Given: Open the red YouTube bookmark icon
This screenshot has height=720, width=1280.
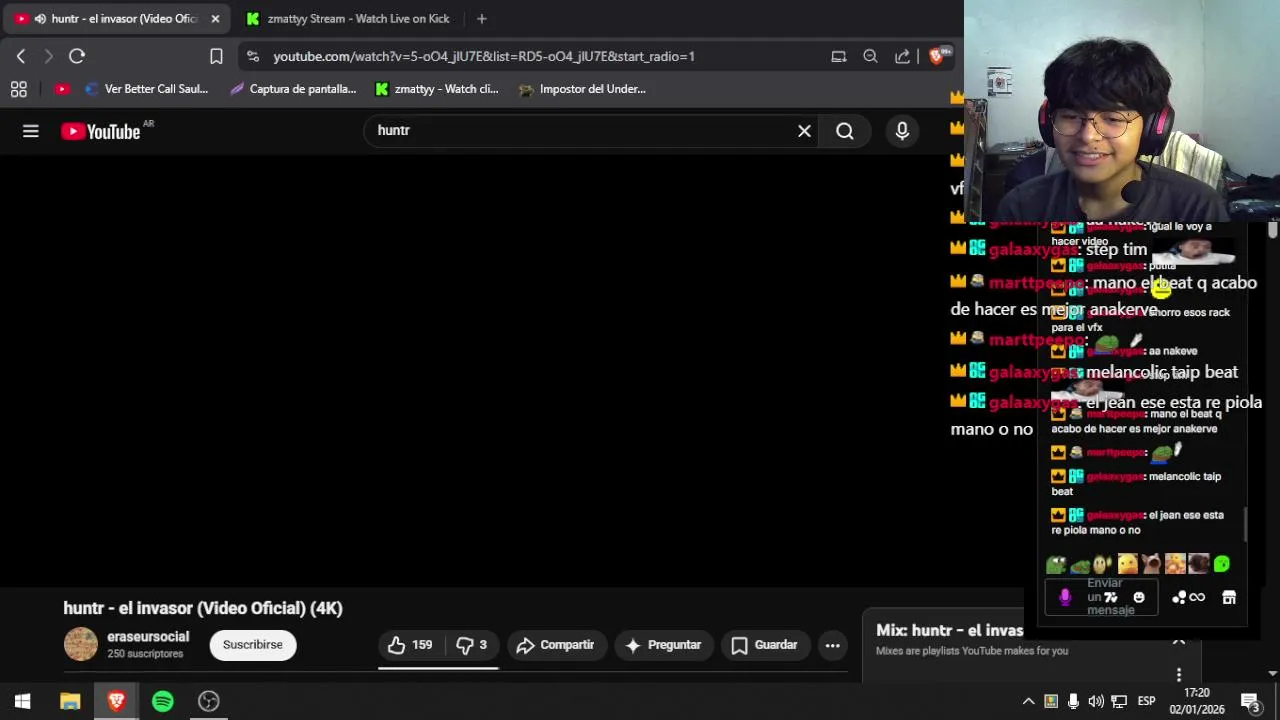Looking at the screenshot, I should coord(62,89).
